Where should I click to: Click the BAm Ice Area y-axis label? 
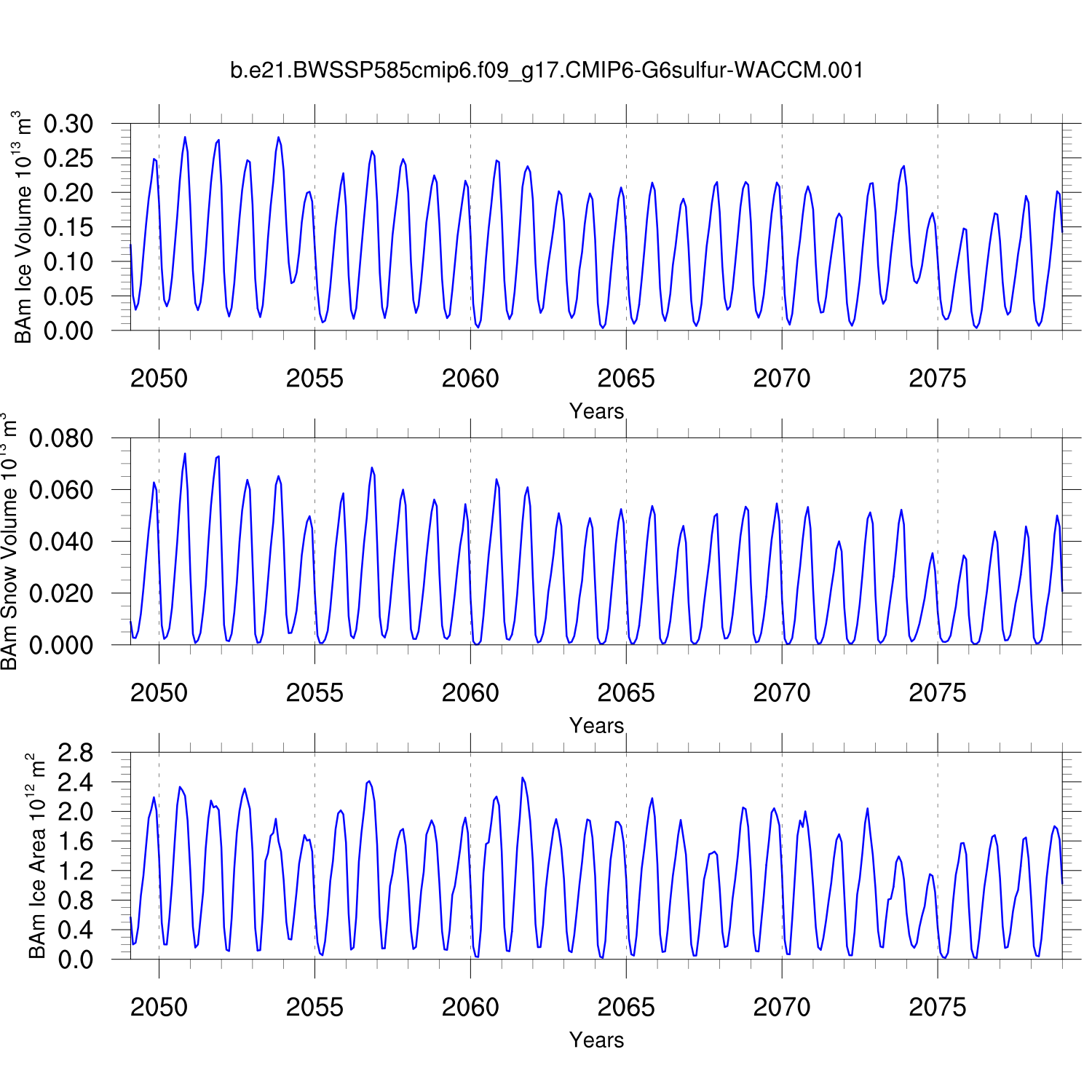(36, 856)
